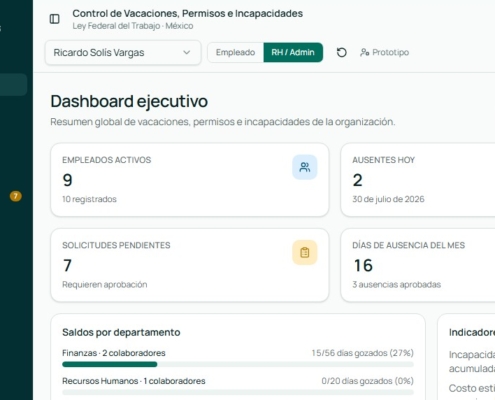Click the Prototipo user icon
Viewport: 495px width, 400px height.
364,52
